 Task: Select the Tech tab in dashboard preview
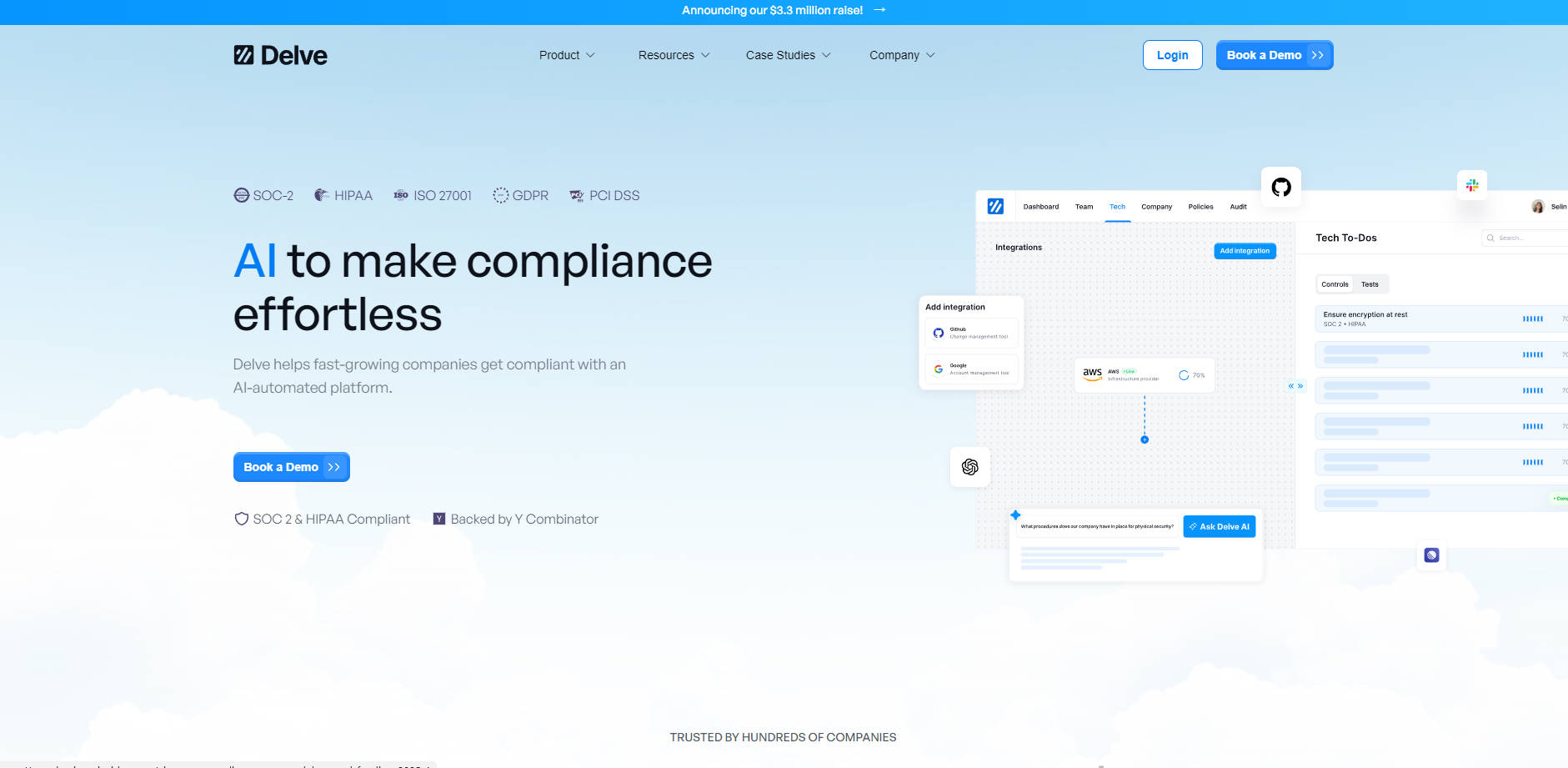pyautogui.click(x=1117, y=207)
